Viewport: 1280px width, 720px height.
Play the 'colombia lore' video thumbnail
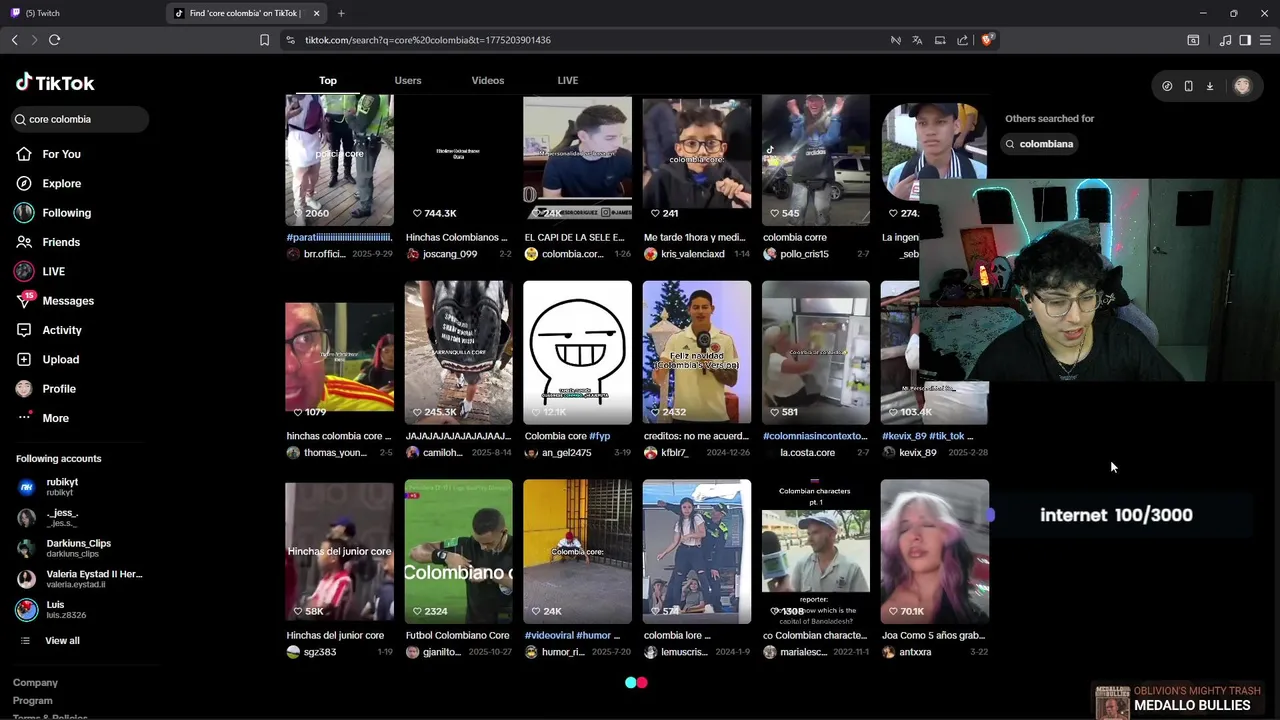696,552
